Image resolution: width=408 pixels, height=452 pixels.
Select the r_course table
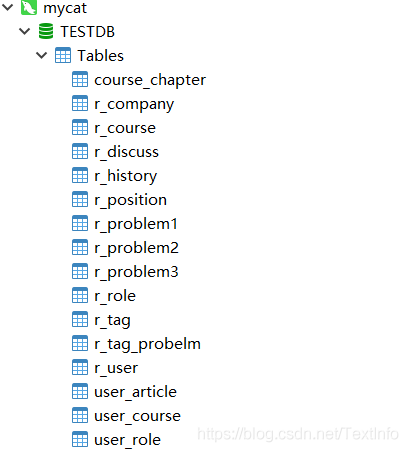point(125,128)
